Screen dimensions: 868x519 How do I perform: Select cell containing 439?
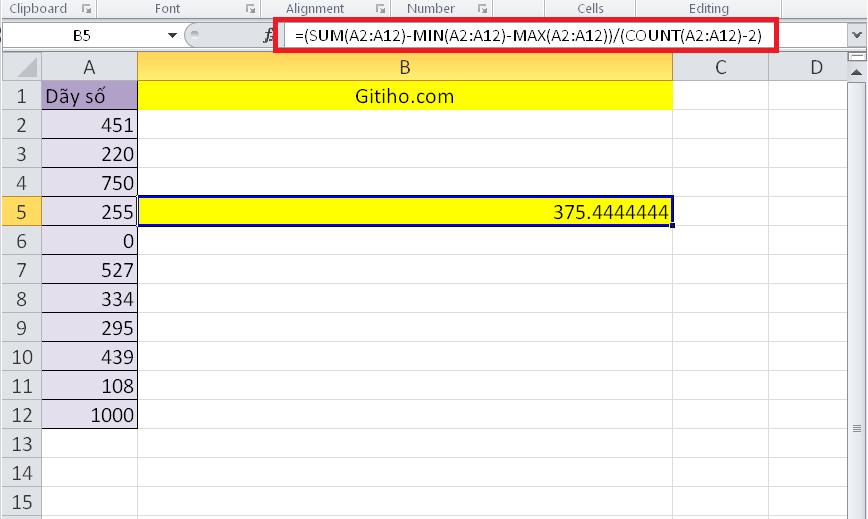(90, 356)
